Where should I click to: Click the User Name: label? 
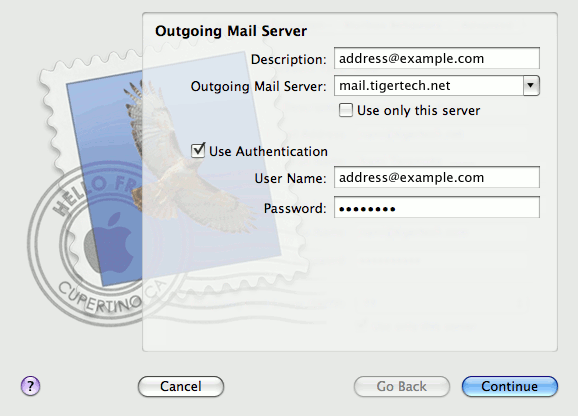290,178
